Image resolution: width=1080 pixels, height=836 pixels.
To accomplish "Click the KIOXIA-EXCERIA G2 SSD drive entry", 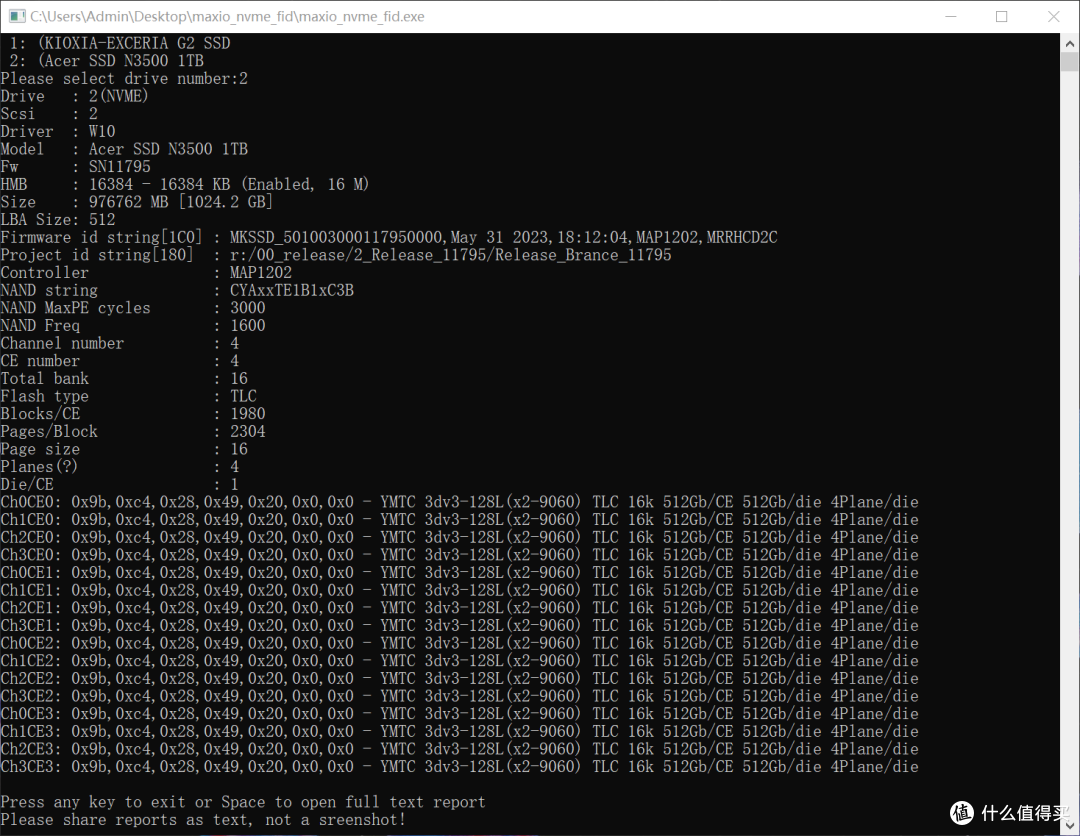I will click(120, 43).
